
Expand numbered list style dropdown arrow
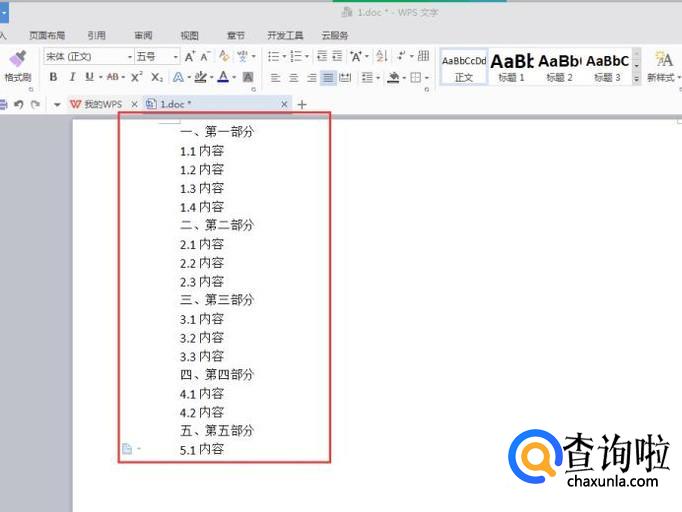(307, 56)
